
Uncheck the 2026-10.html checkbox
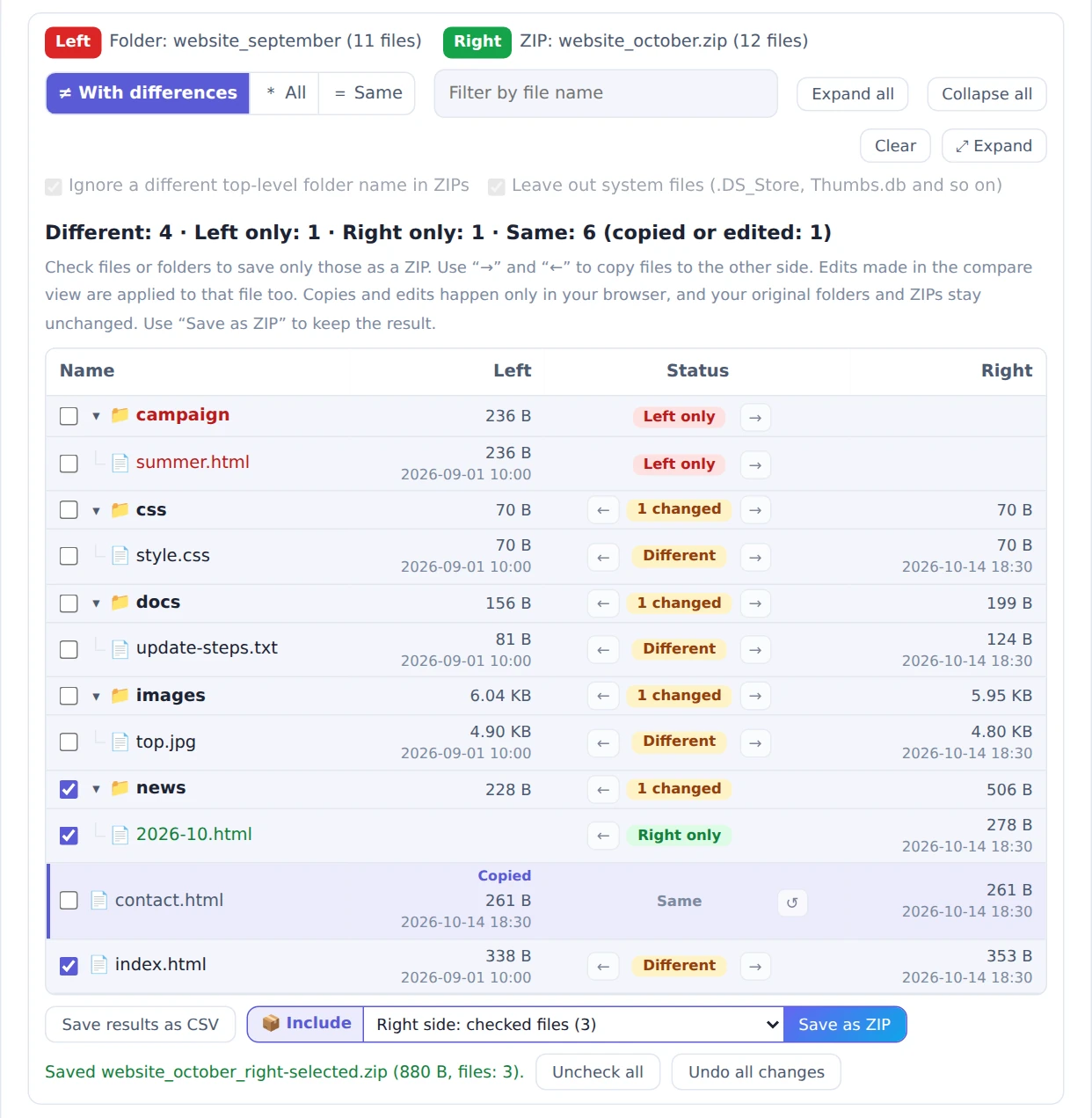[x=69, y=836]
